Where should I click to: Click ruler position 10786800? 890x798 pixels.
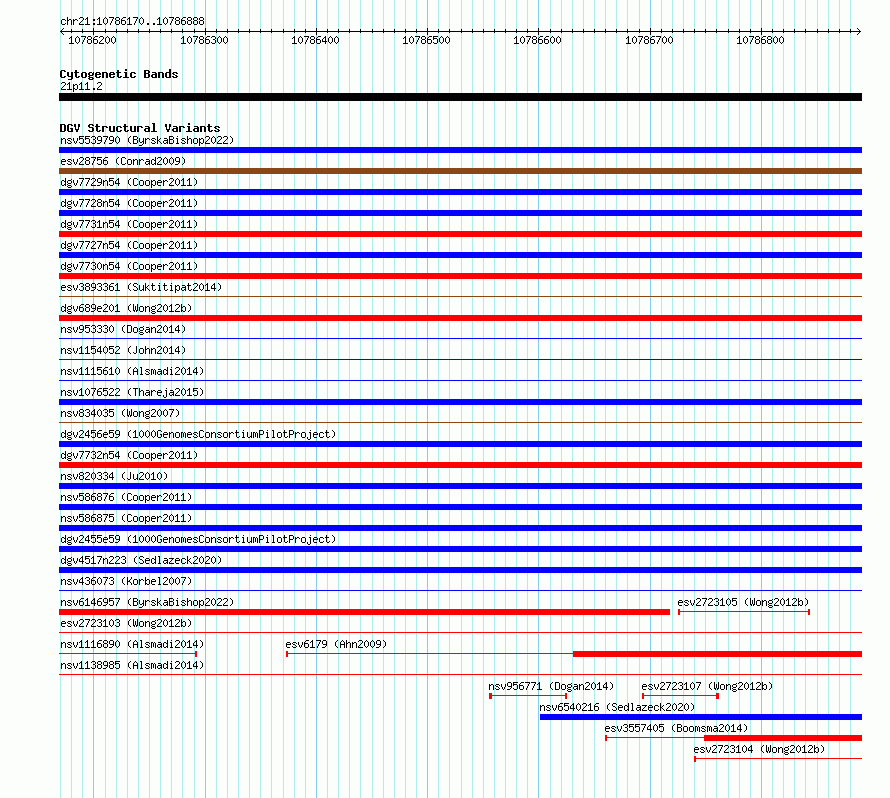(x=760, y=40)
